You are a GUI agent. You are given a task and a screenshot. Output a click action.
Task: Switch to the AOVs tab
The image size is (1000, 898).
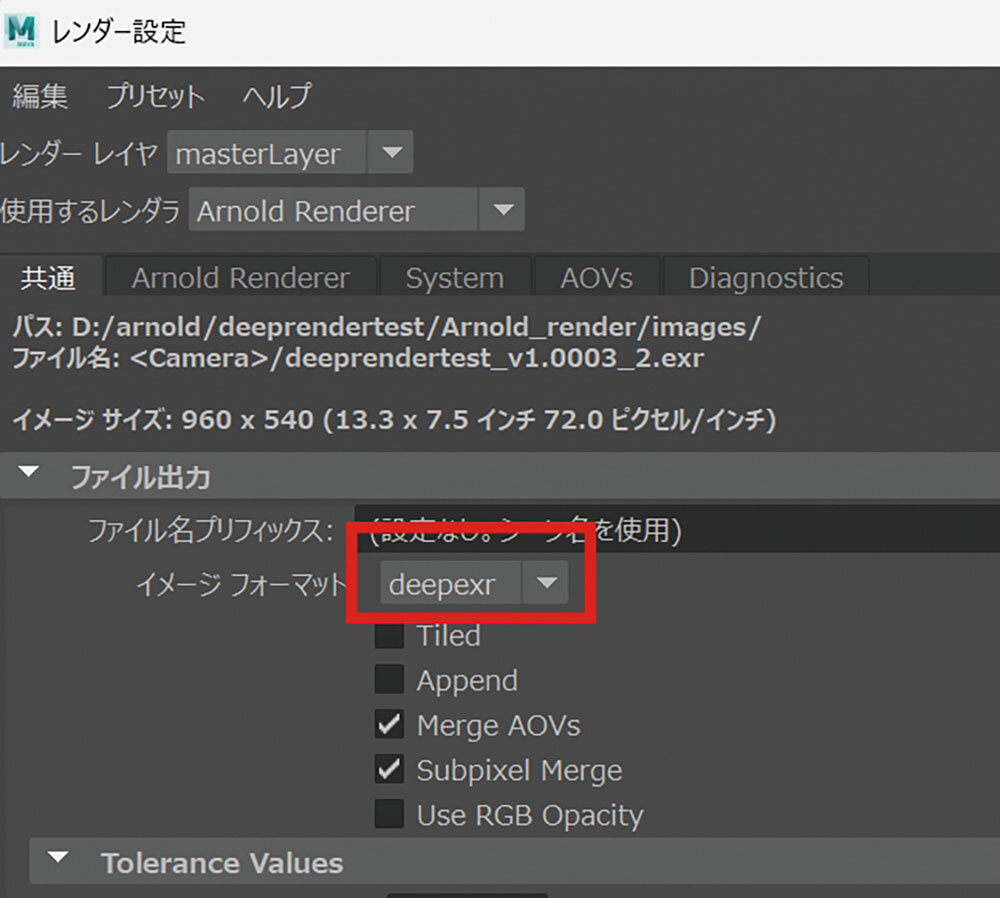point(596,278)
